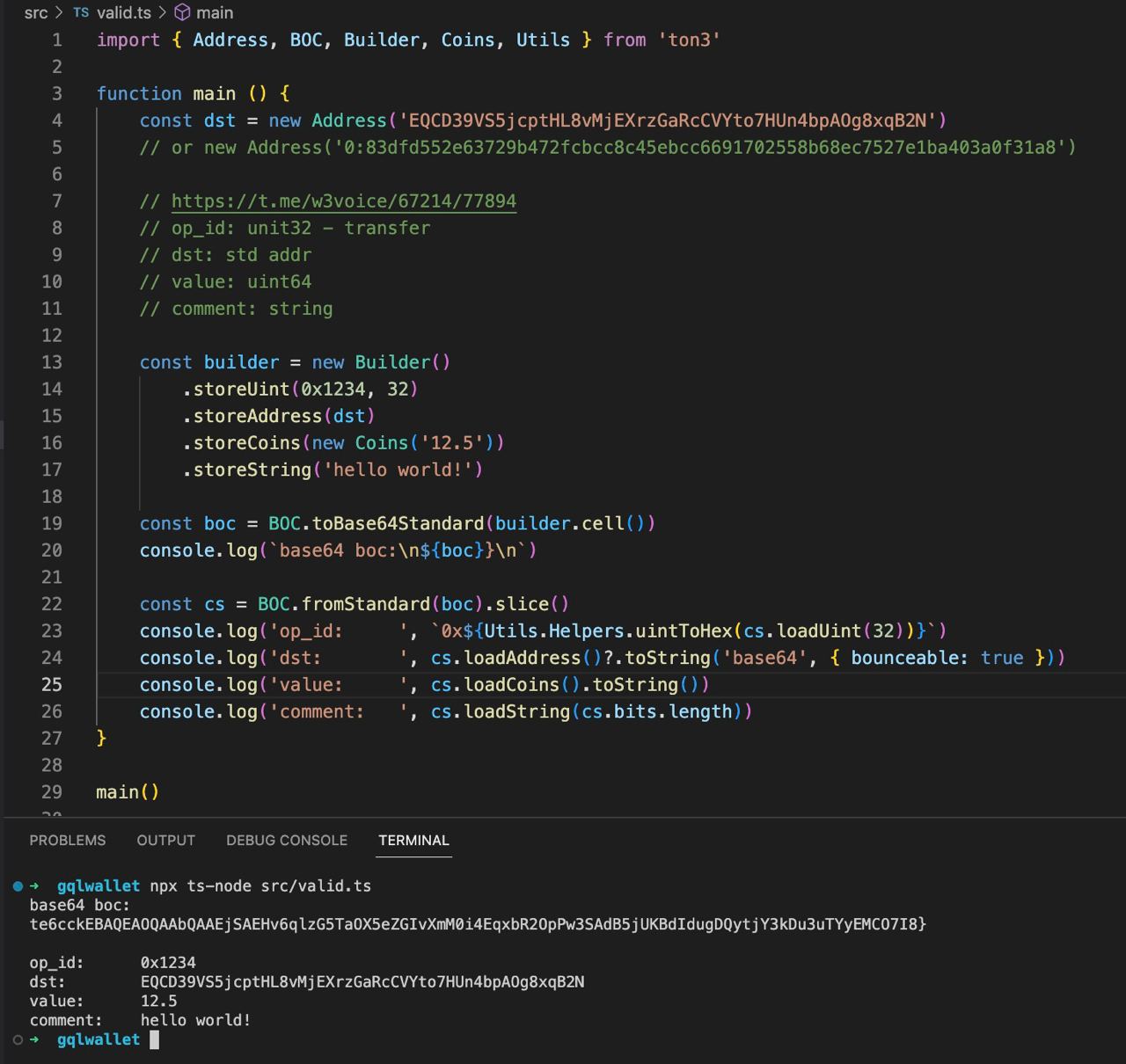Click the 'ton3' import string on line 1
1126x1064 pixels.
pyautogui.click(x=689, y=40)
